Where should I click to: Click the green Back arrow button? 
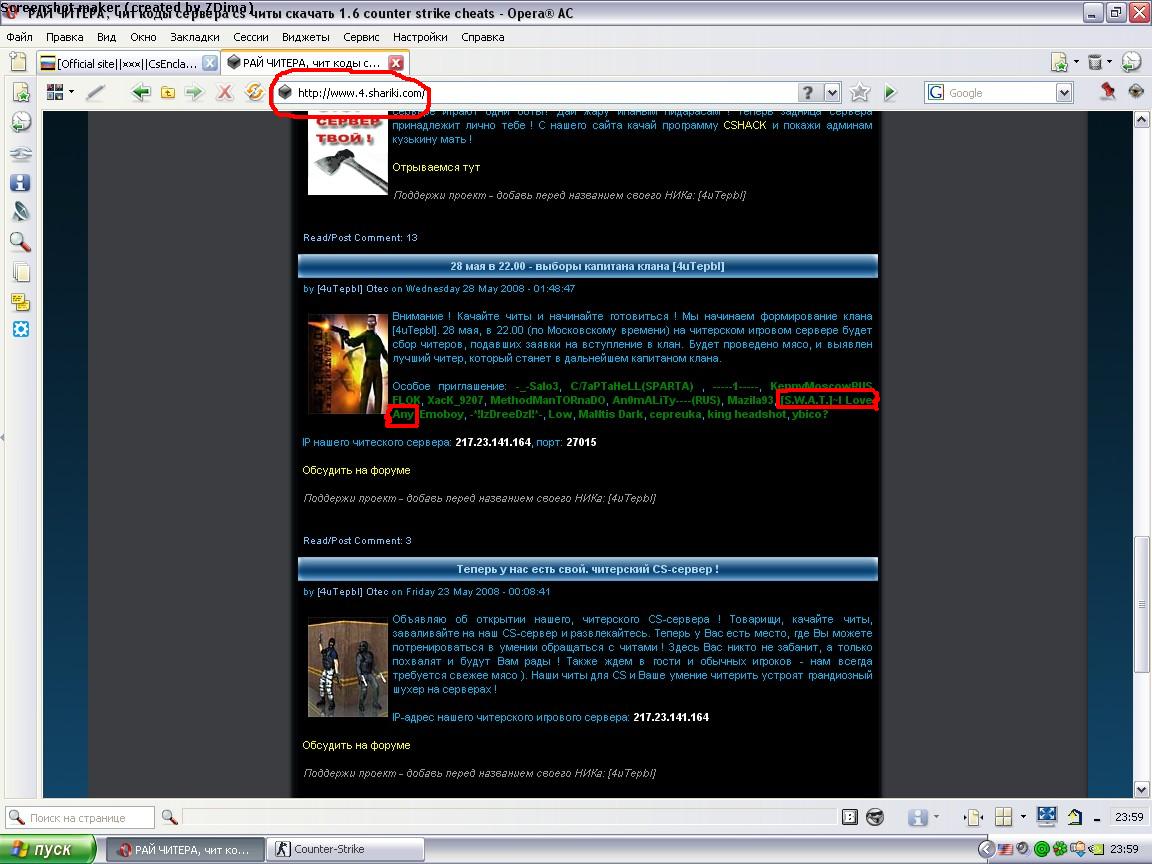point(141,92)
